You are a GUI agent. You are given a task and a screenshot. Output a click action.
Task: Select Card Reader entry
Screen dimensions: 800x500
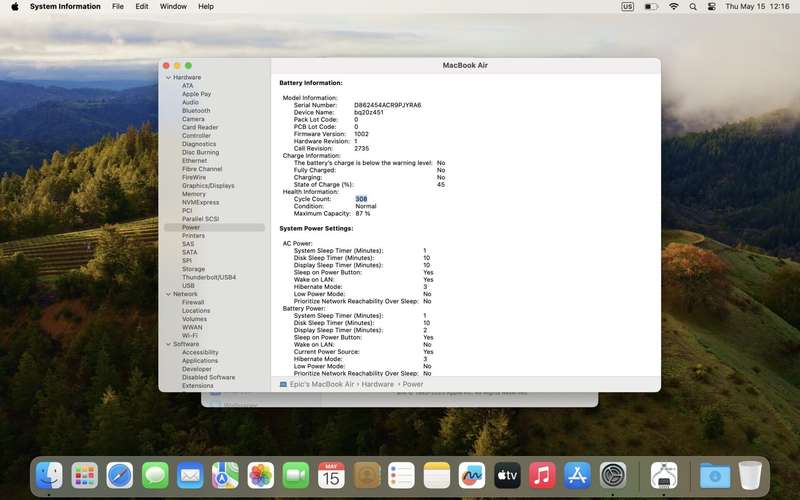200,127
